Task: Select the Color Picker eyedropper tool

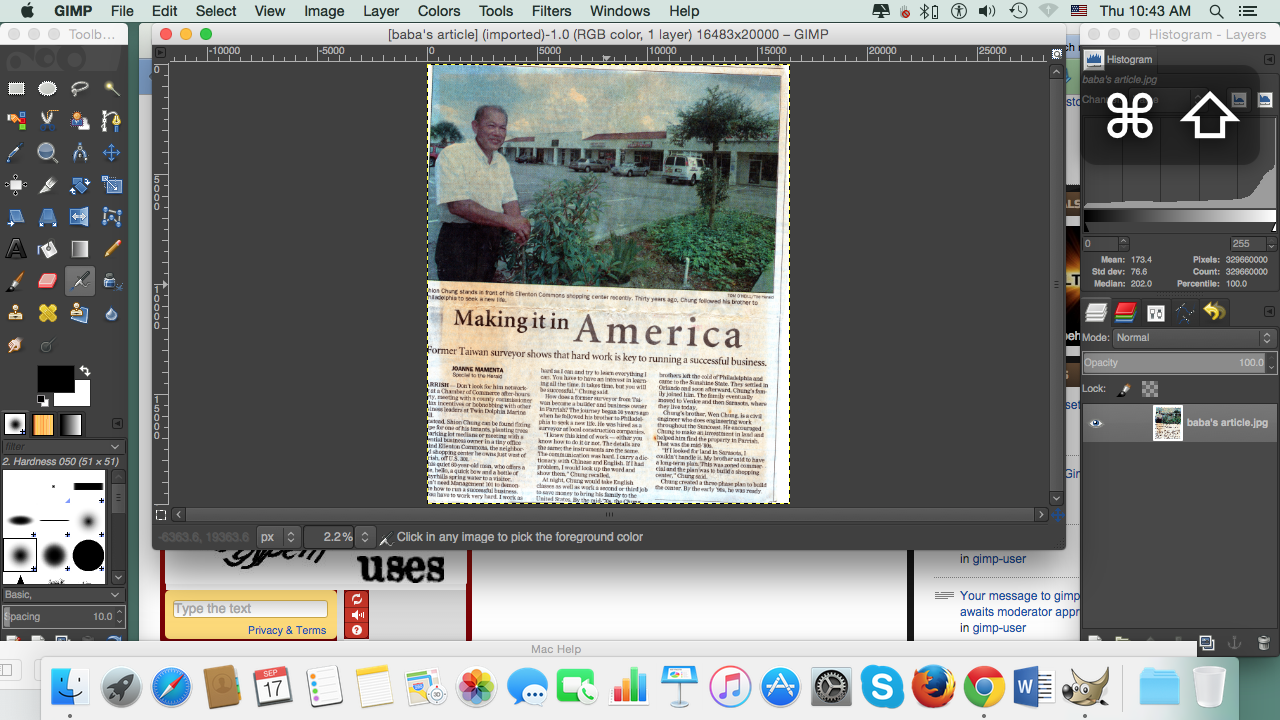Action: [16, 153]
